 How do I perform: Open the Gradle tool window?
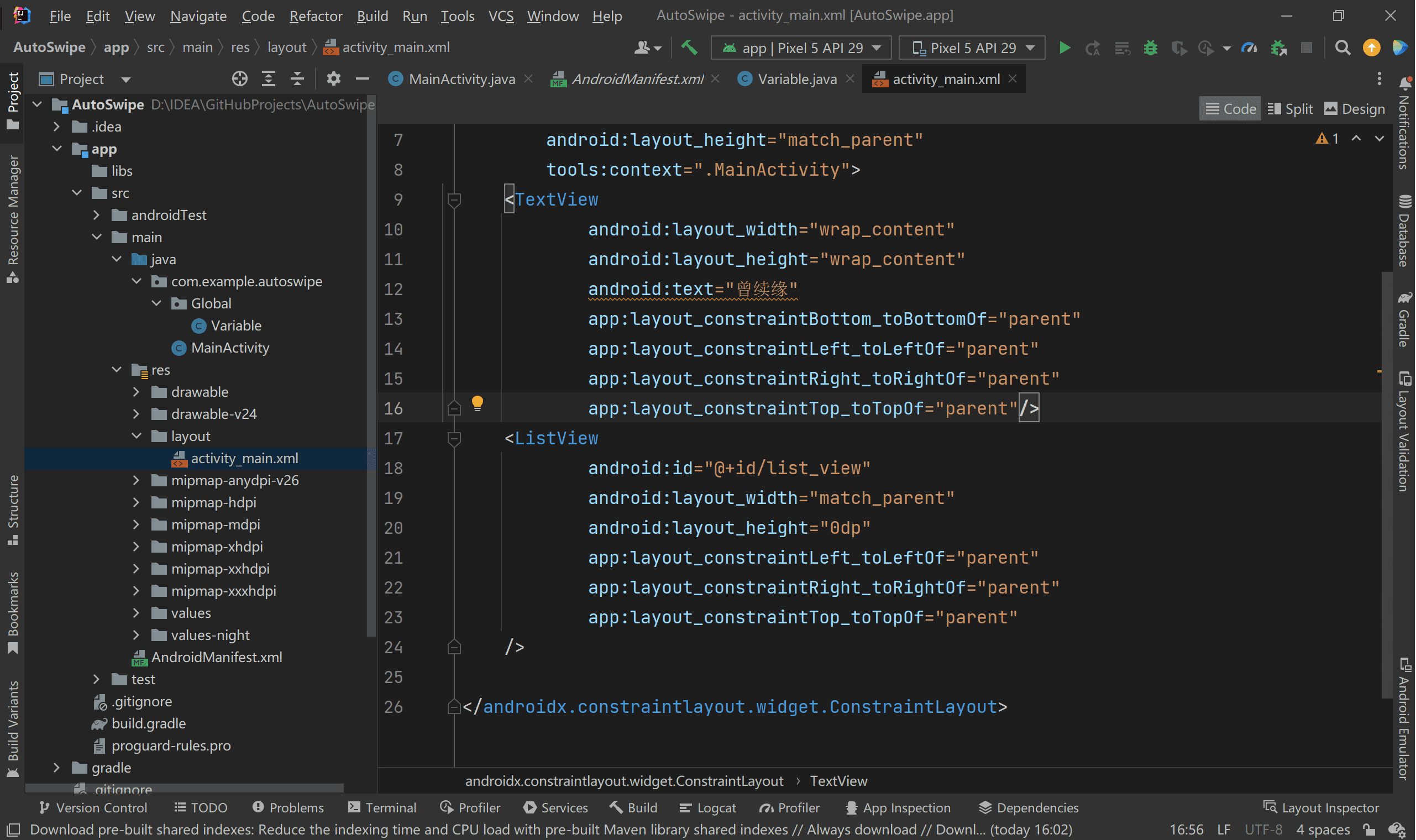point(1405,320)
